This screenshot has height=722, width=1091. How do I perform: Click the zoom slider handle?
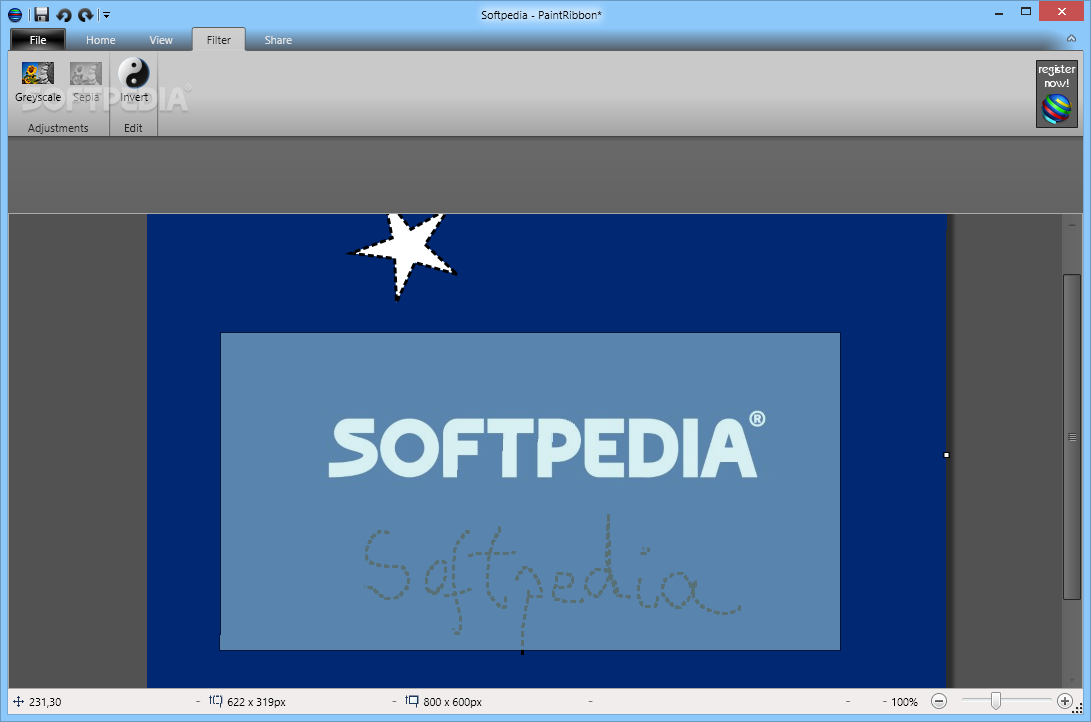pos(996,701)
